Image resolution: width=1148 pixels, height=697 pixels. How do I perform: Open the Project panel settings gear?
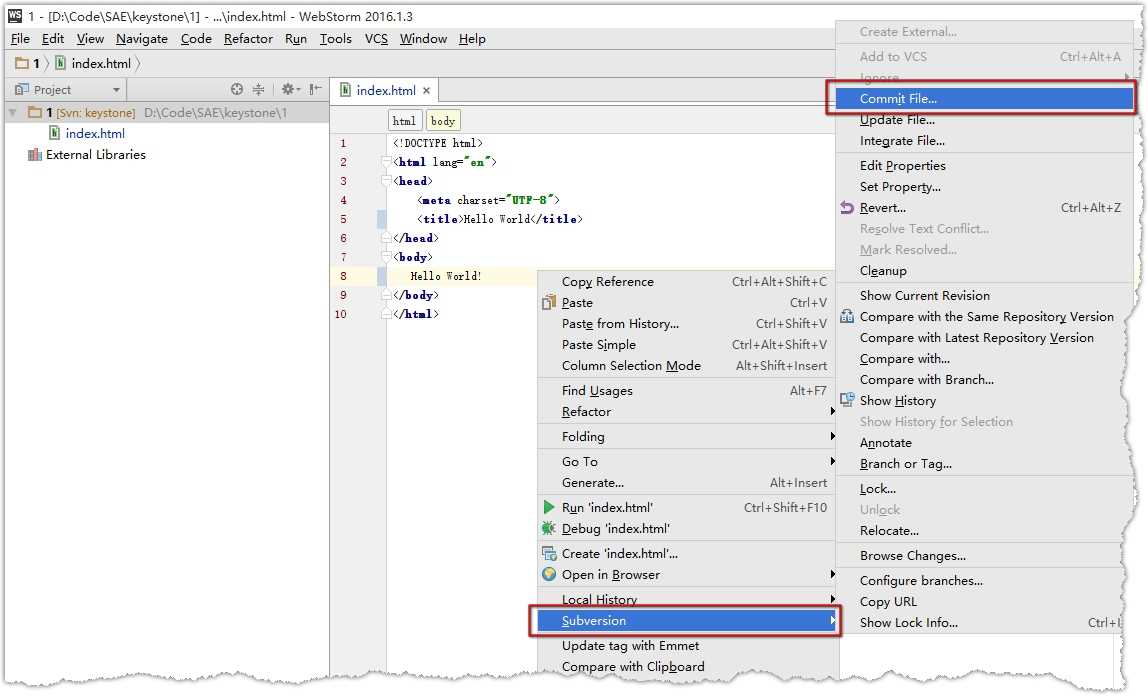point(289,89)
